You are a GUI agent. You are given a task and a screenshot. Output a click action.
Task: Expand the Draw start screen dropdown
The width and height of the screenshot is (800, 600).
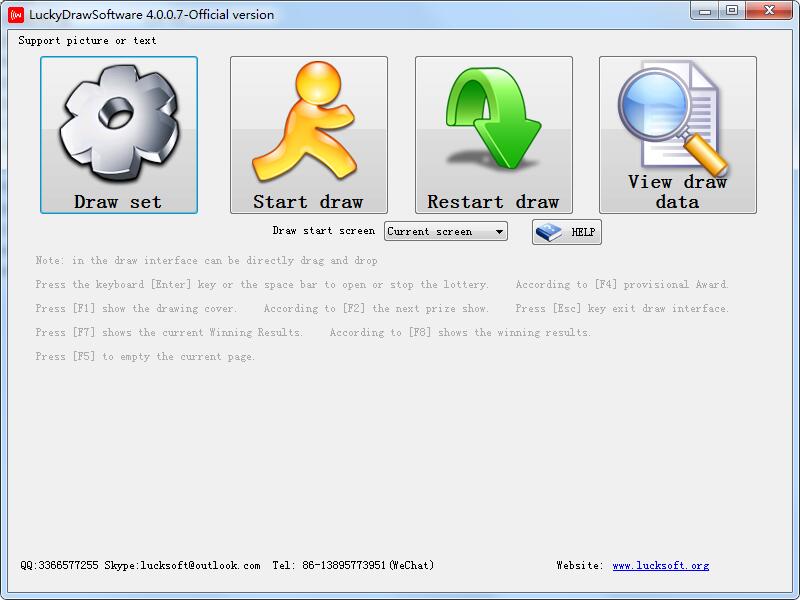point(446,231)
